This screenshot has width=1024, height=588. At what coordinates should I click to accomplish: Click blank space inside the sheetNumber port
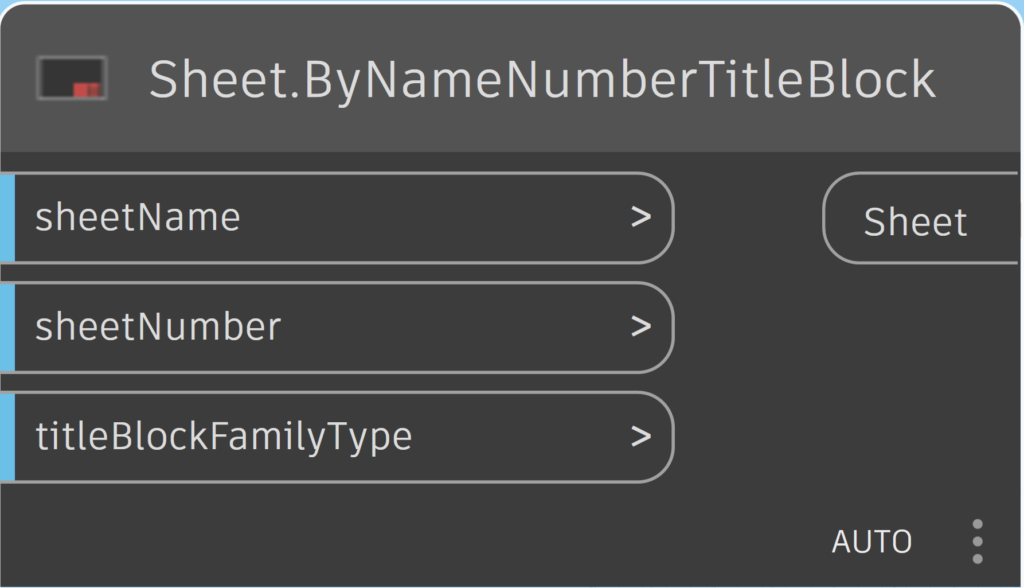tap(450, 327)
